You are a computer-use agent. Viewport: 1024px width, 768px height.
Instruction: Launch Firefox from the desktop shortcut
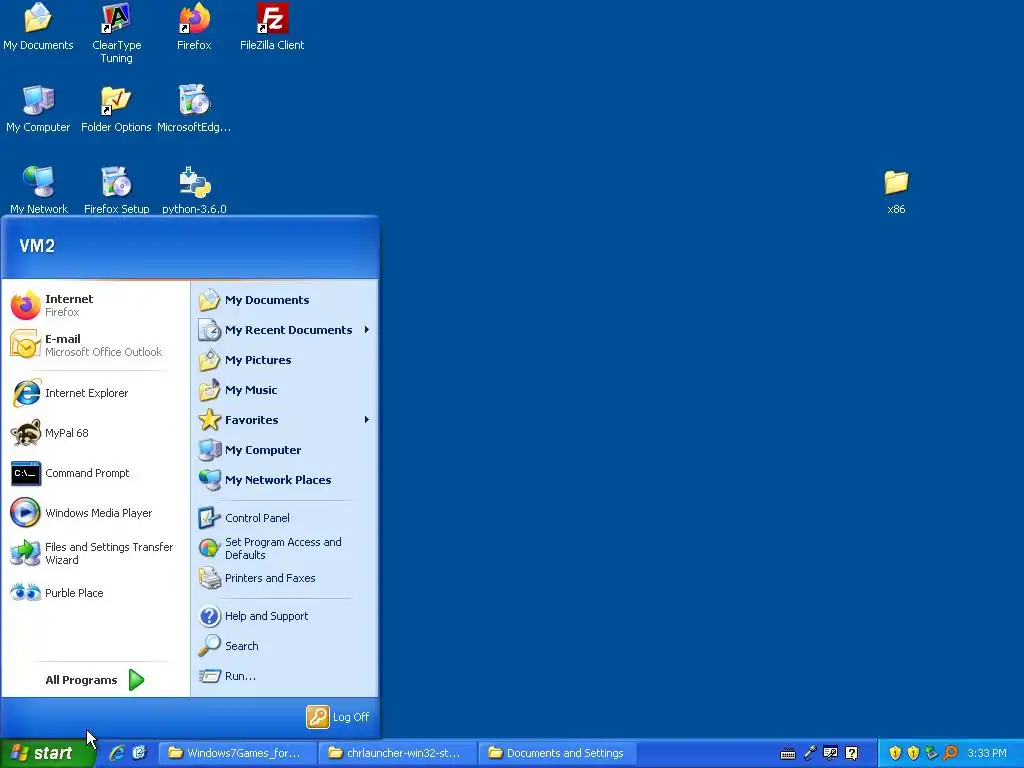point(194,27)
